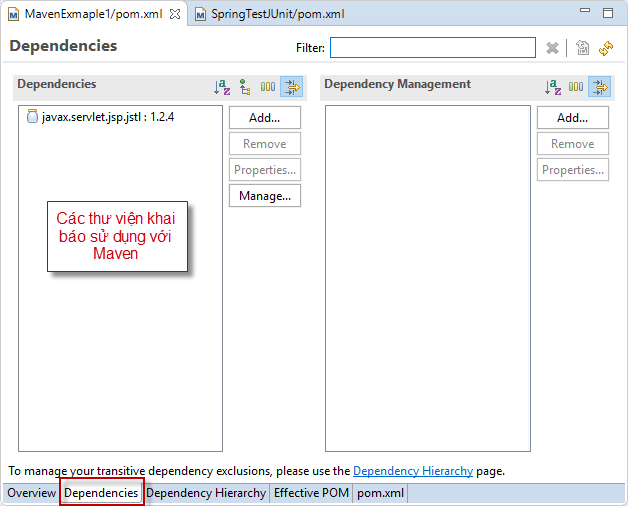Switch to the Effective POM tab
628x506 pixels.
pos(311,493)
